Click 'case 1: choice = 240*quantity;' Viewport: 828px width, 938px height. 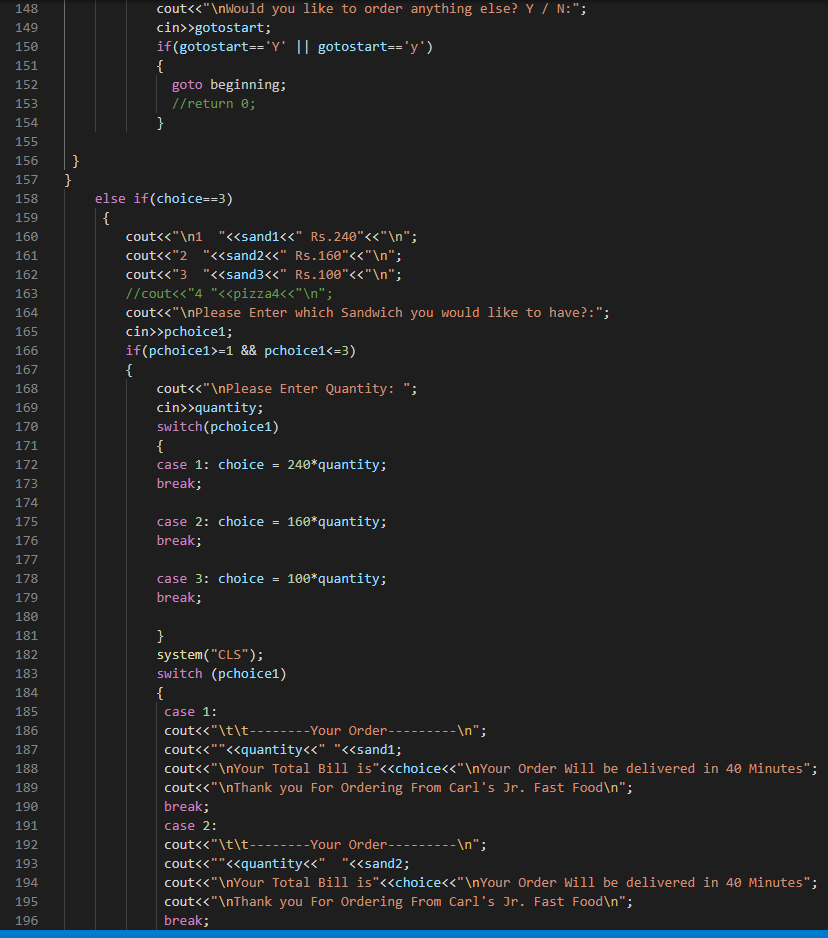(272, 465)
